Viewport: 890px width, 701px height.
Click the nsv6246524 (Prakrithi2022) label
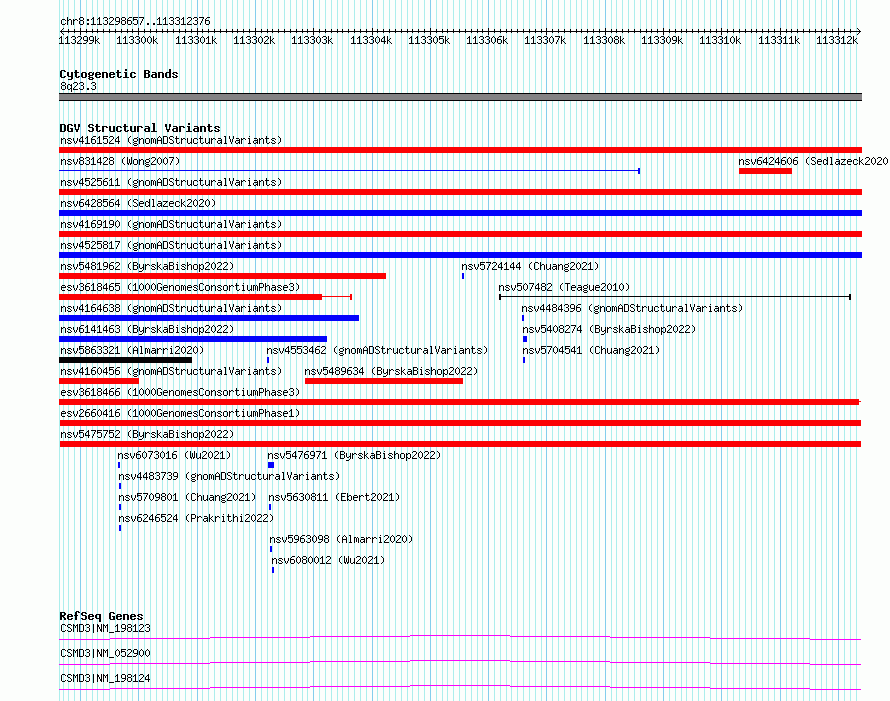196,518
